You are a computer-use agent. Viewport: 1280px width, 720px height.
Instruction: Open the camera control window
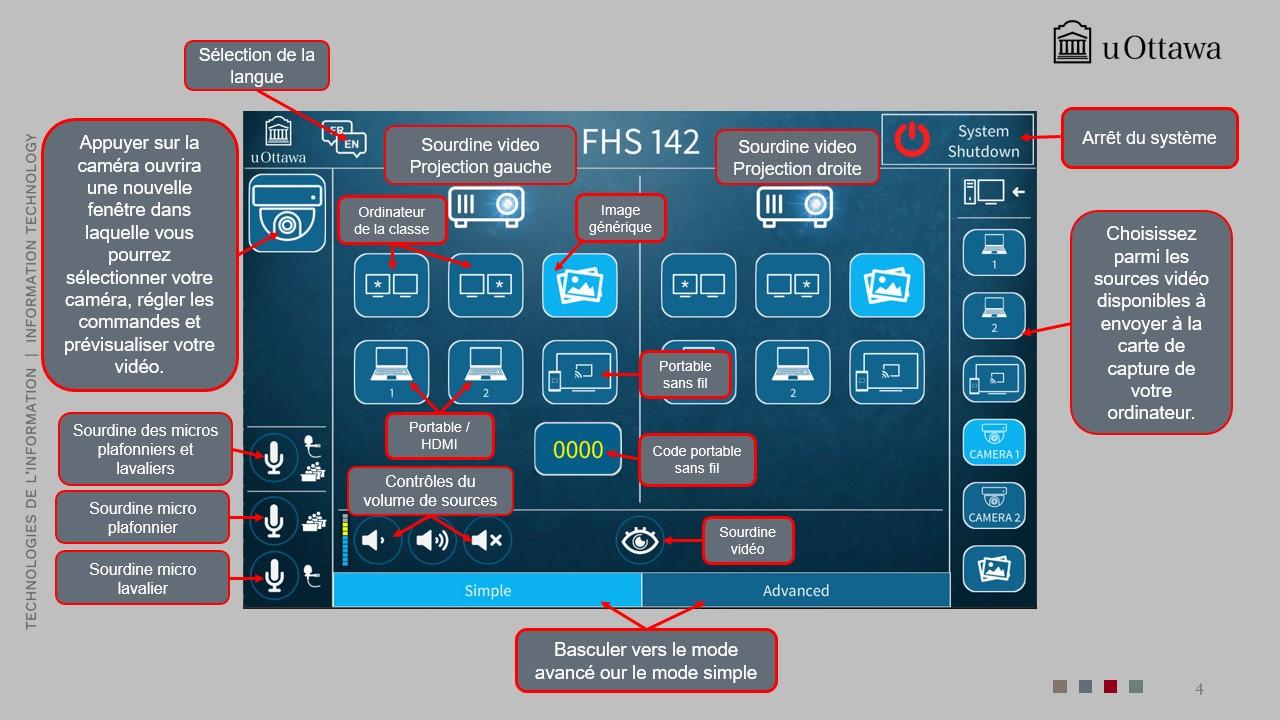point(288,213)
